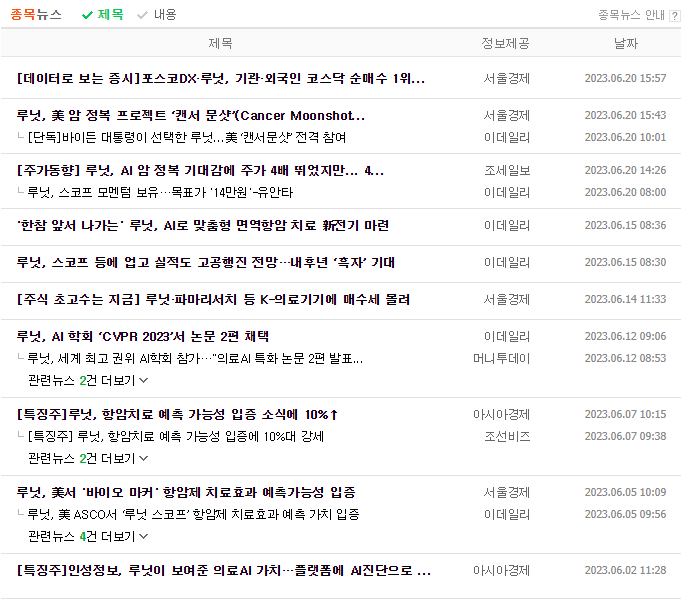This screenshot has width=693, height=605.
Task: Open article [특징주]루닛 항암치료 입증 소식에 10%↑
Action: coord(177,415)
